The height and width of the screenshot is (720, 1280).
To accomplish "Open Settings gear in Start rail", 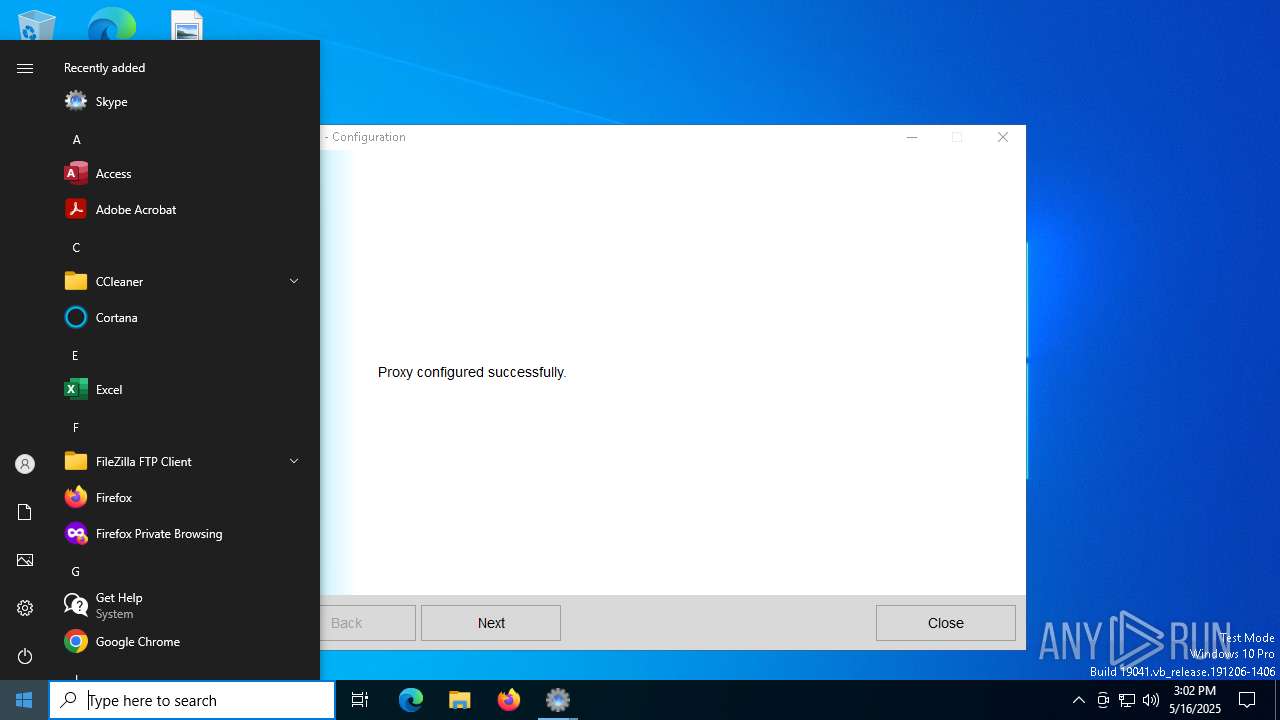I will (x=25, y=608).
